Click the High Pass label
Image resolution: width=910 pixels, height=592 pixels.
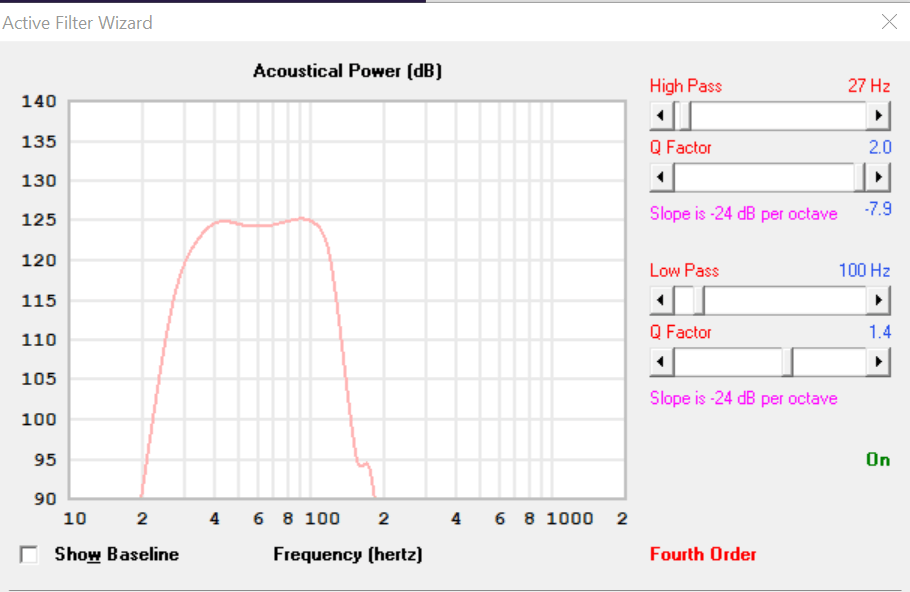click(x=686, y=86)
